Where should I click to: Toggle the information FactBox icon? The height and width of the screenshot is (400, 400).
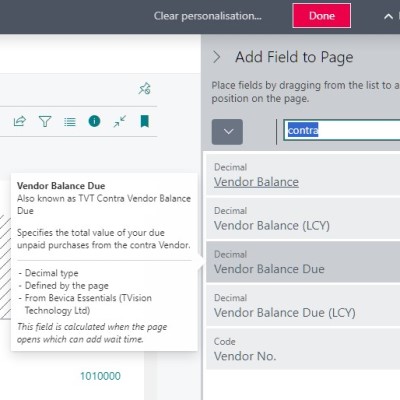pyautogui.click(x=94, y=121)
